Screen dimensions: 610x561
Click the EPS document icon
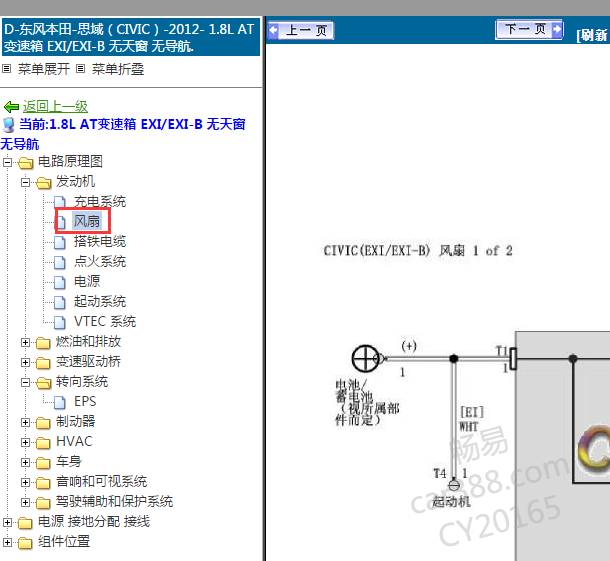(60, 402)
